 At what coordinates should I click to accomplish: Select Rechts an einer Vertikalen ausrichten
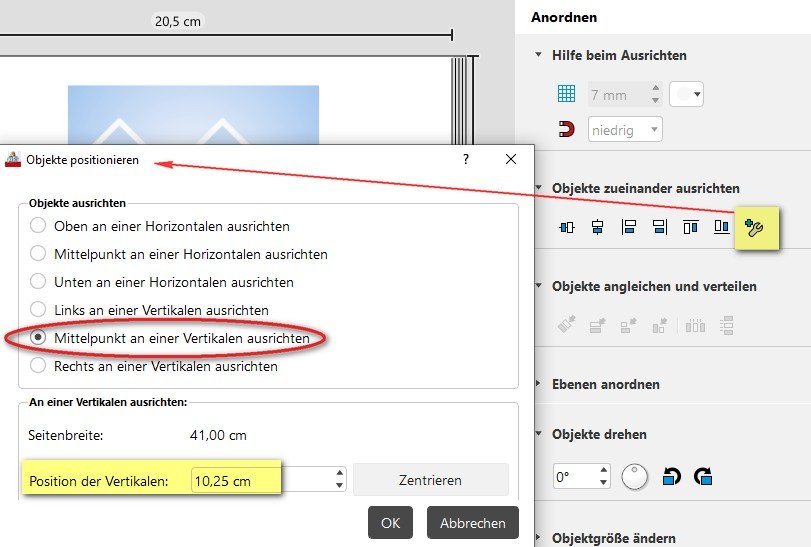(38, 365)
